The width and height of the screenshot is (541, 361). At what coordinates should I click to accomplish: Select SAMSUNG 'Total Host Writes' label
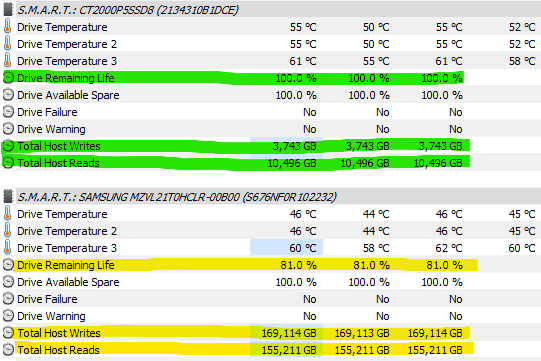tap(59, 333)
